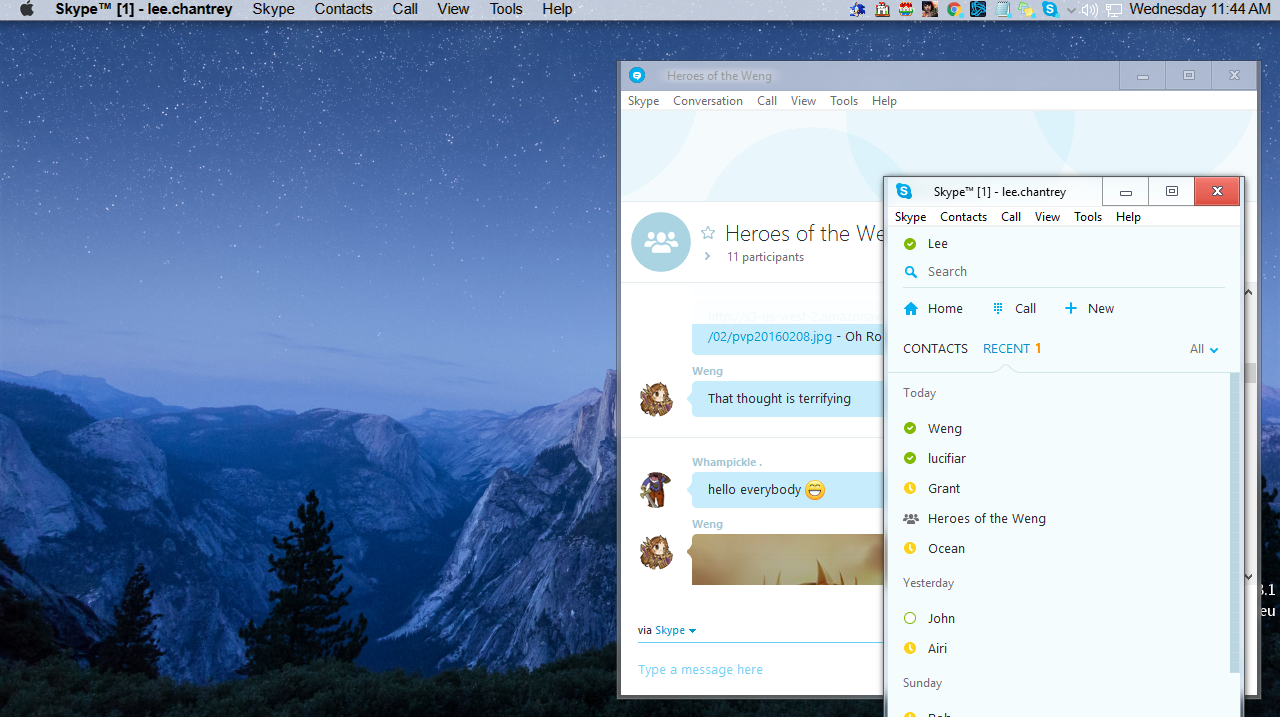Screen dimensions: 1280x717
Task: Expand the 11 participants chevron
Action: click(x=707, y=256)
